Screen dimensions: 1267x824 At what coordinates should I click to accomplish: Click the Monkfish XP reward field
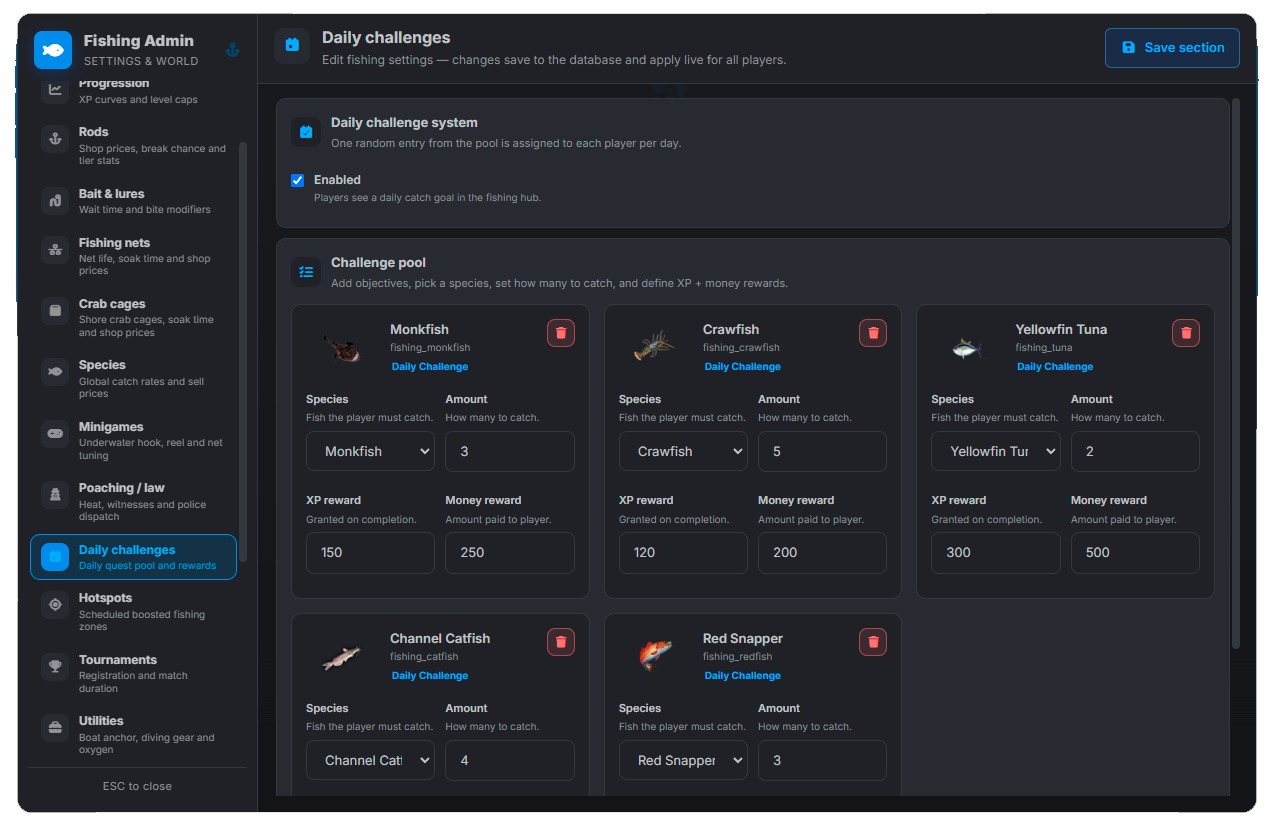pyautogui.click(x=370, y=552)
